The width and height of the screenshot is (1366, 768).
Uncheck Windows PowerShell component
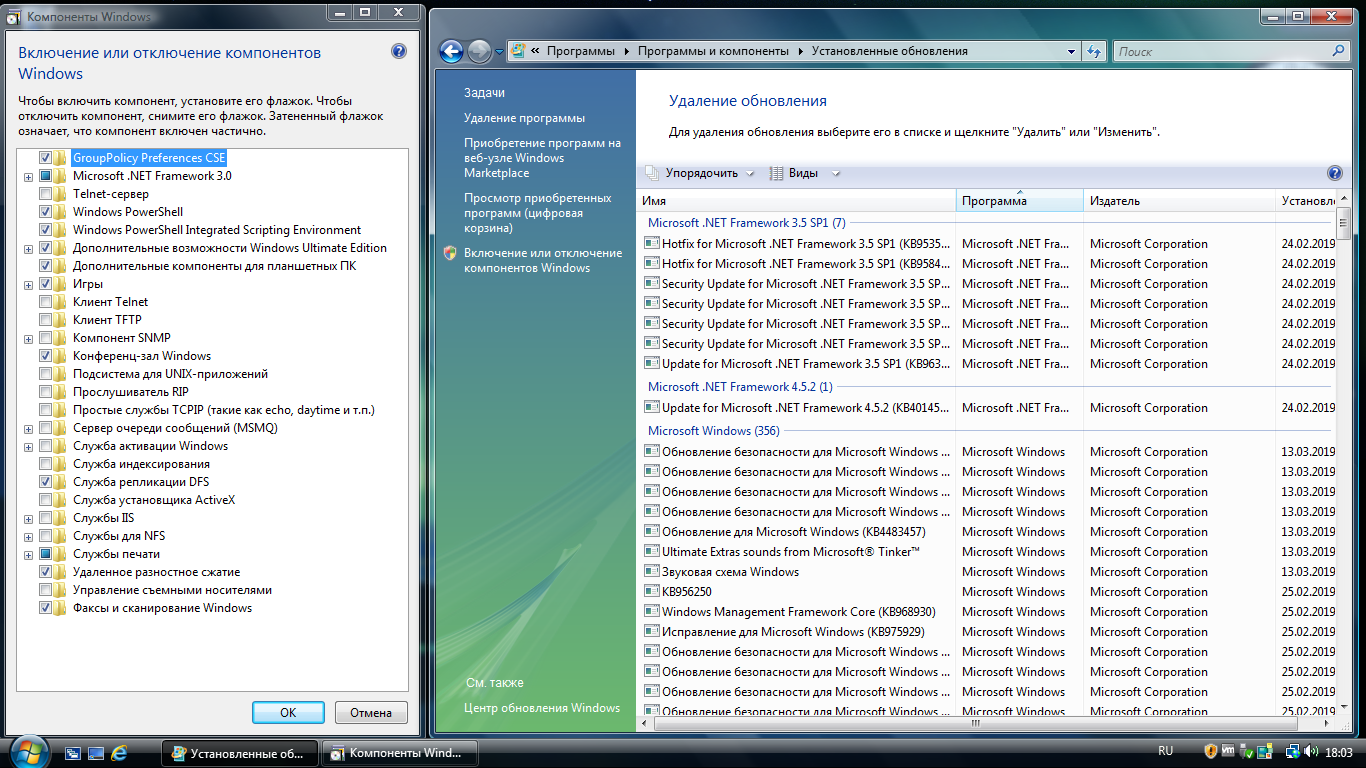46,212
